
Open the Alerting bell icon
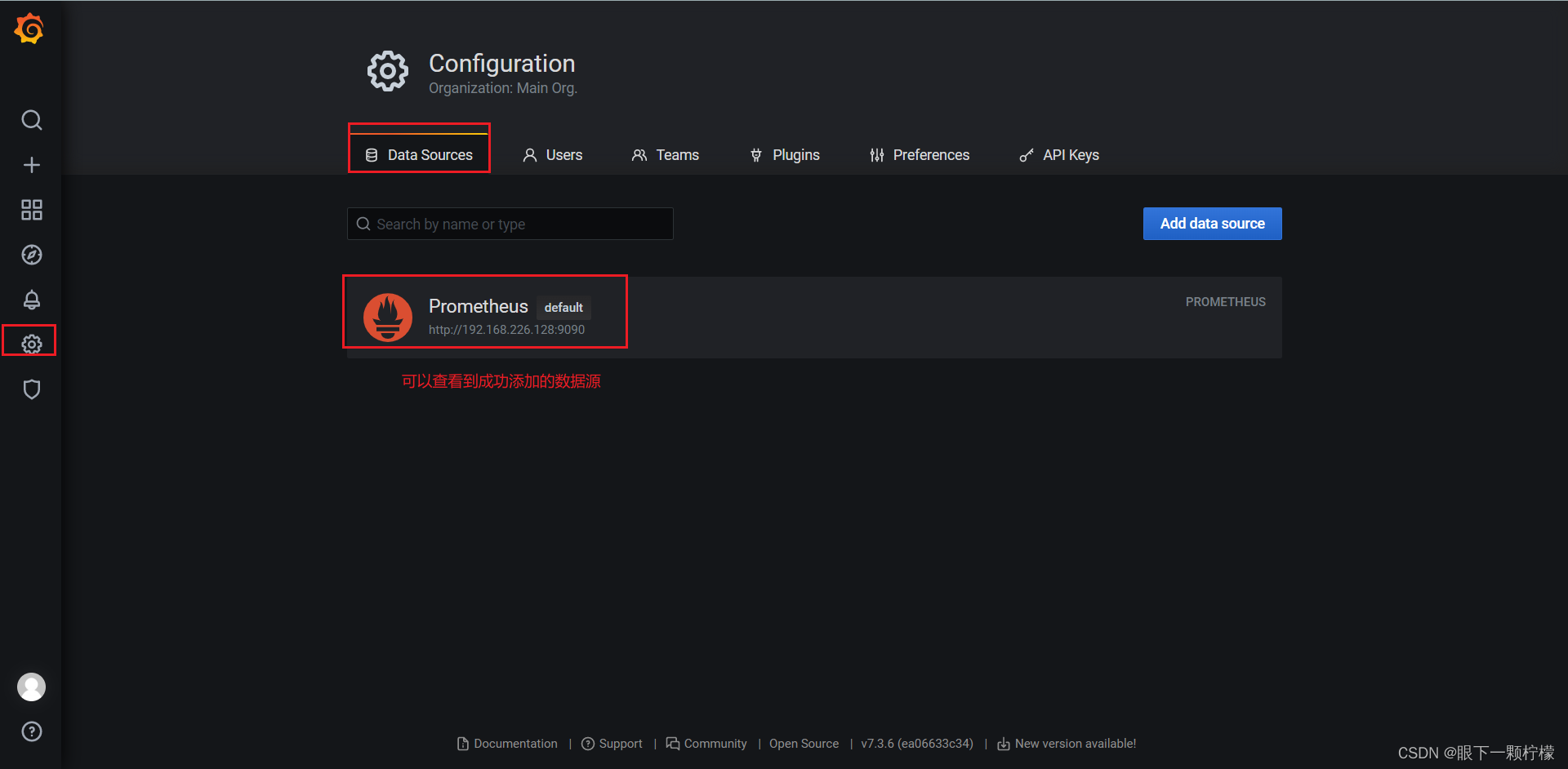pyautogui.click(x=32, y=300)
